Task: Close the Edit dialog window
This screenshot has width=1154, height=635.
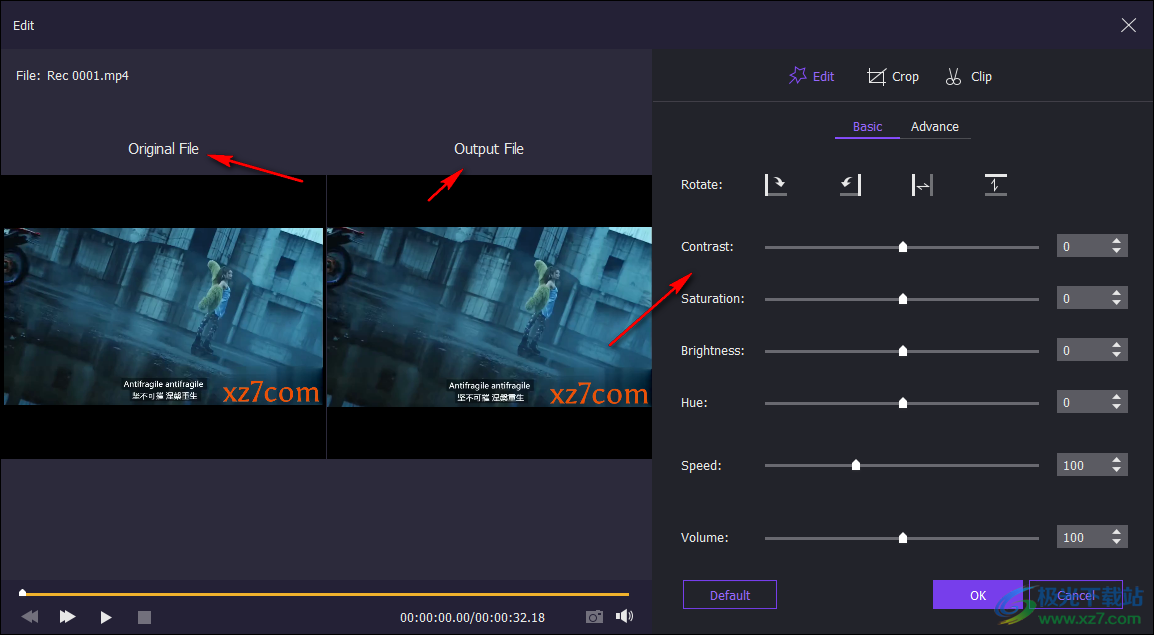Action: [x=1128, y=25]
